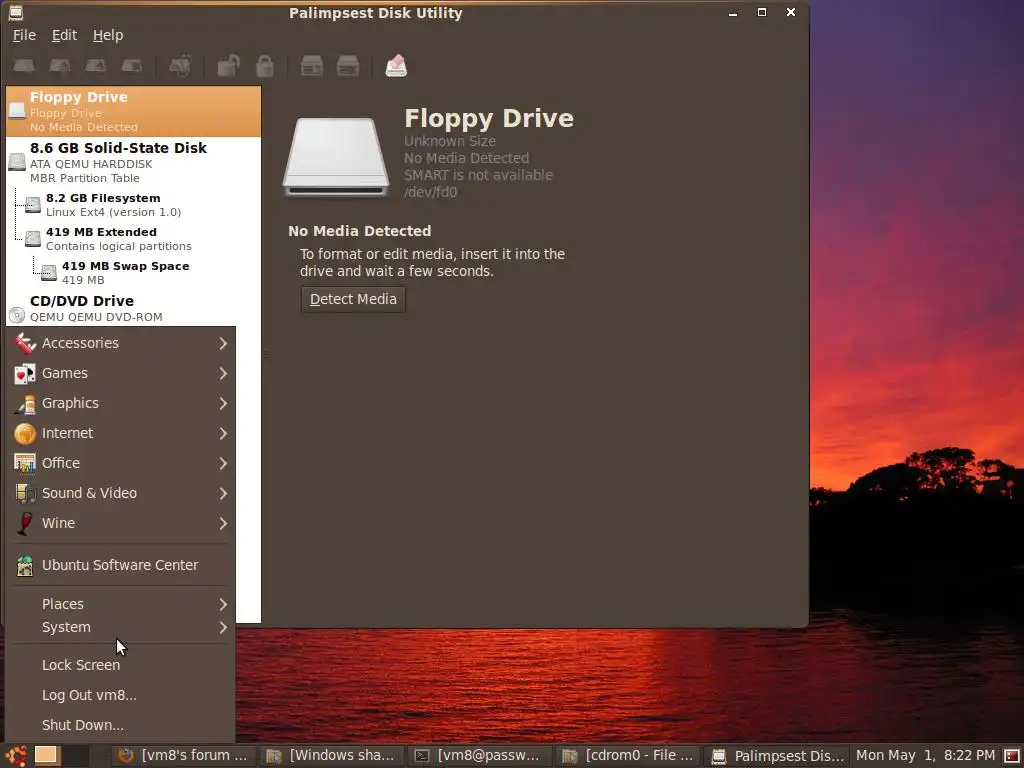
Task: Click the Erase disk toolbar icon
Action: (x=396, y=66)
